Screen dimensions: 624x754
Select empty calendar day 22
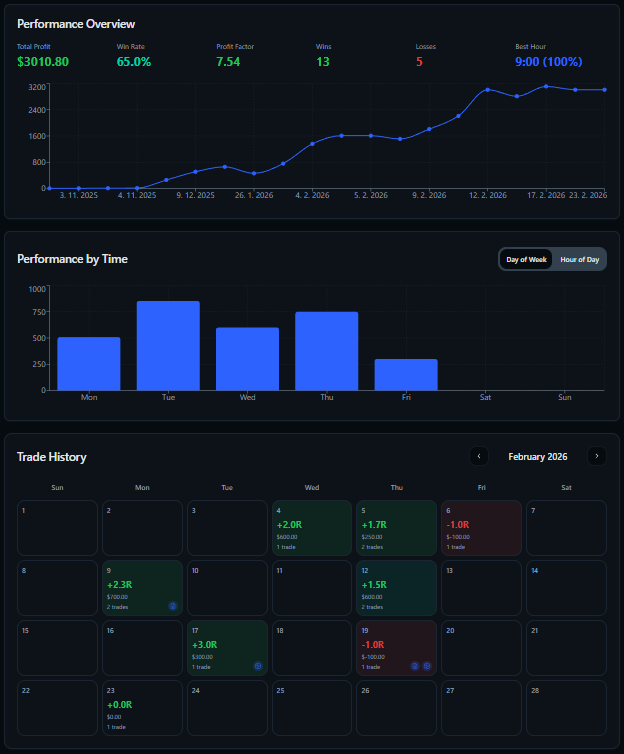click(x=57, y=708)
